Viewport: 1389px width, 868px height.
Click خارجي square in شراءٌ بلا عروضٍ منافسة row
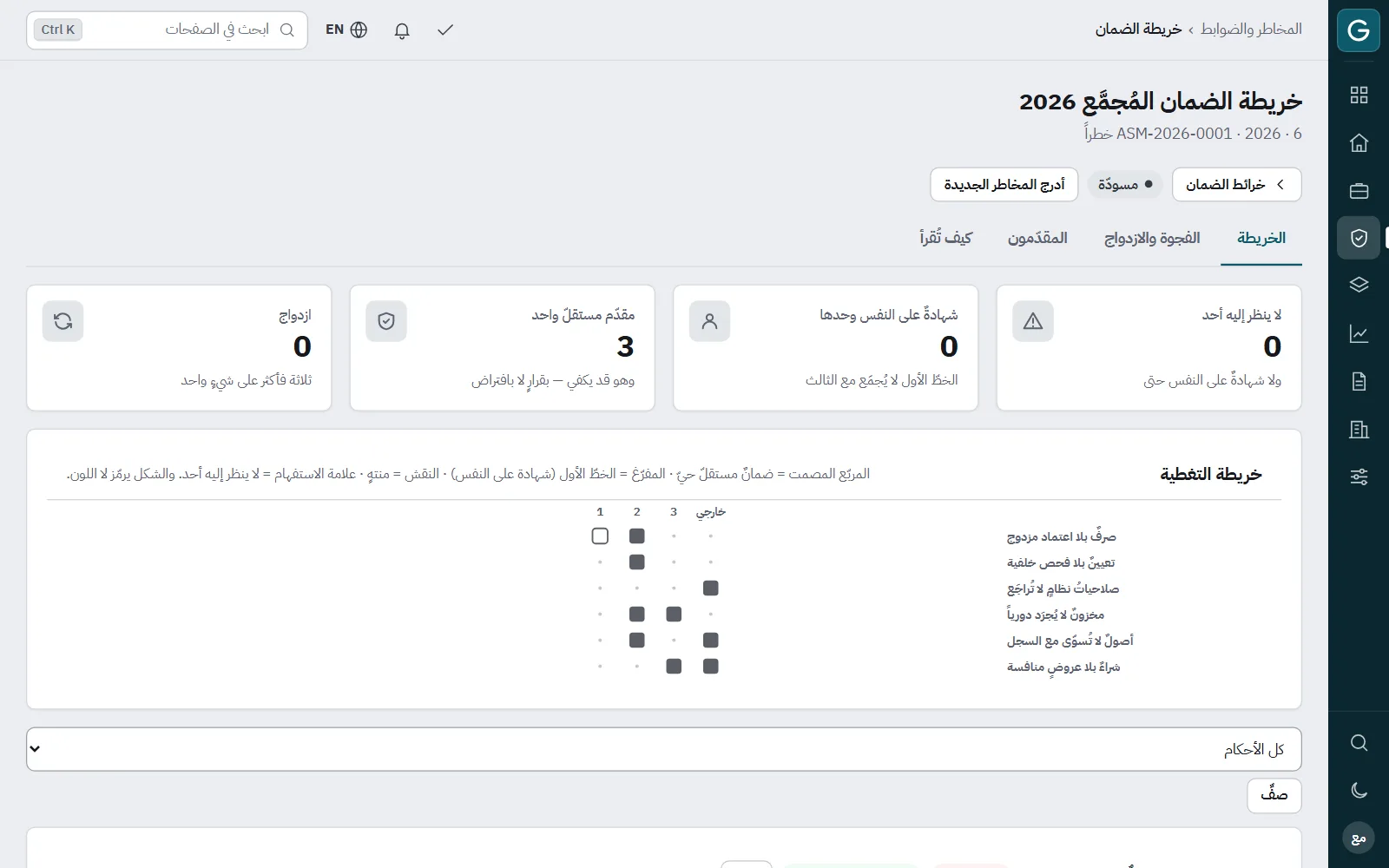point(711,667)
